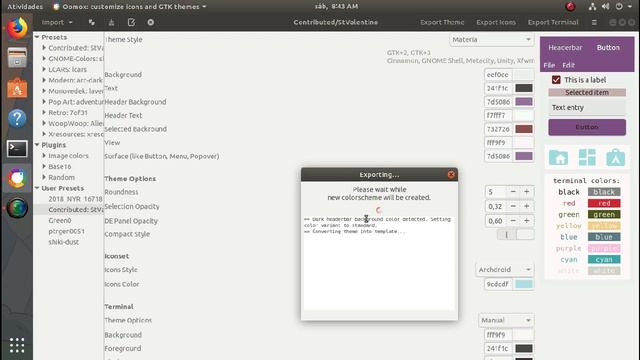The width and height of the screenshot is (640, 360).
Task: Open the Icons Style Archdroid dropdown
Action: pos(505,270)
